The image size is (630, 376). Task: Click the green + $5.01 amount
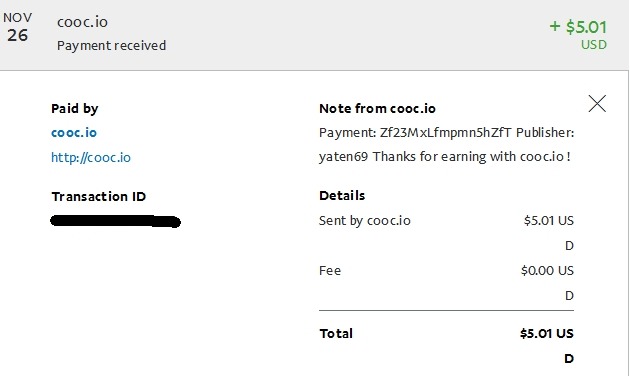[x=578, y=27]
